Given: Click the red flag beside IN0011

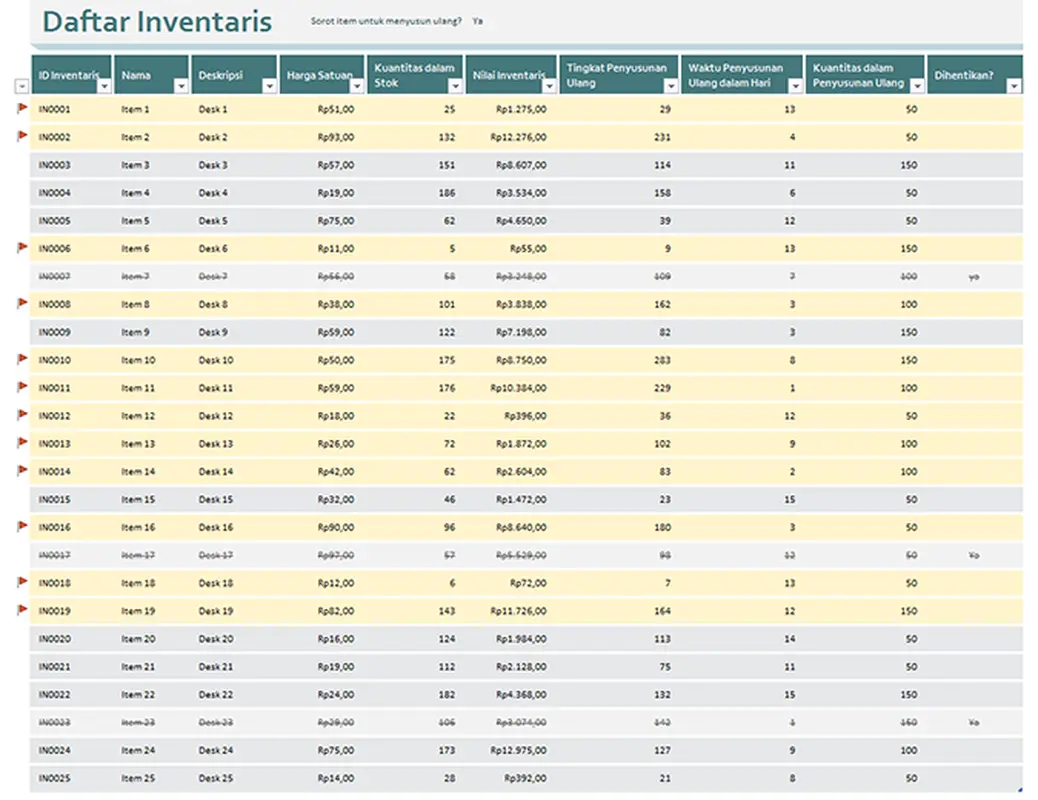Looking at the screenshot, I should (x=22, y=387).
